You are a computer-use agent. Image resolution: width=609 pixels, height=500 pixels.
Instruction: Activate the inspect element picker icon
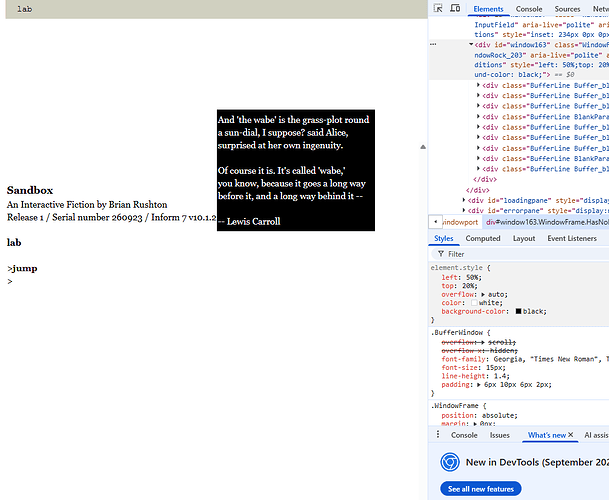tap(438, 8)
